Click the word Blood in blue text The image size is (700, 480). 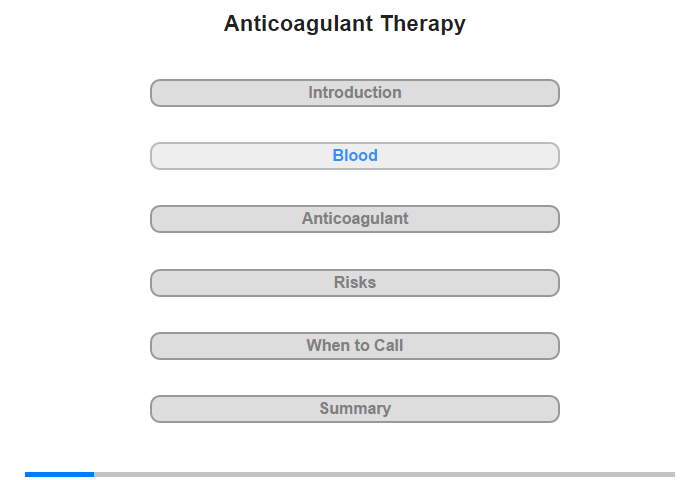(355, 155)
